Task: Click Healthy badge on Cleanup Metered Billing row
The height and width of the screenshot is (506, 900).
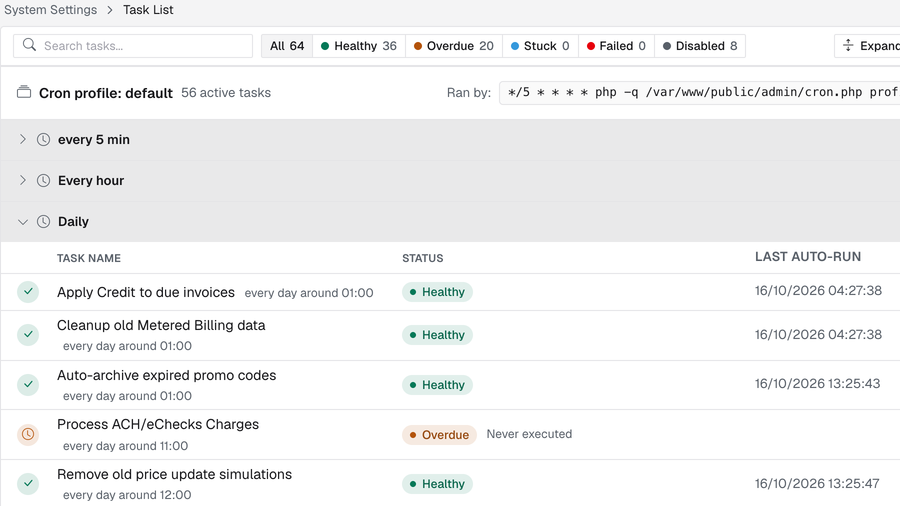Action: 437,335
